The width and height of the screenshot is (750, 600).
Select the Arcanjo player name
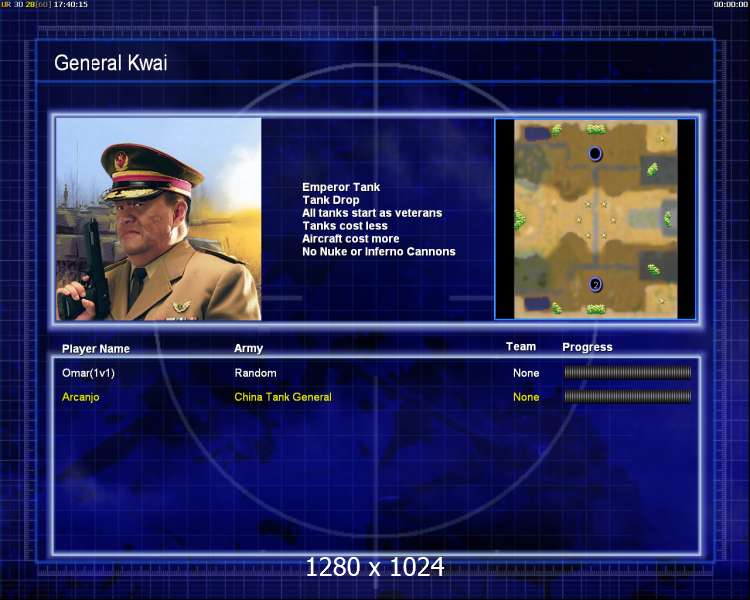click(x=80, y=397)
